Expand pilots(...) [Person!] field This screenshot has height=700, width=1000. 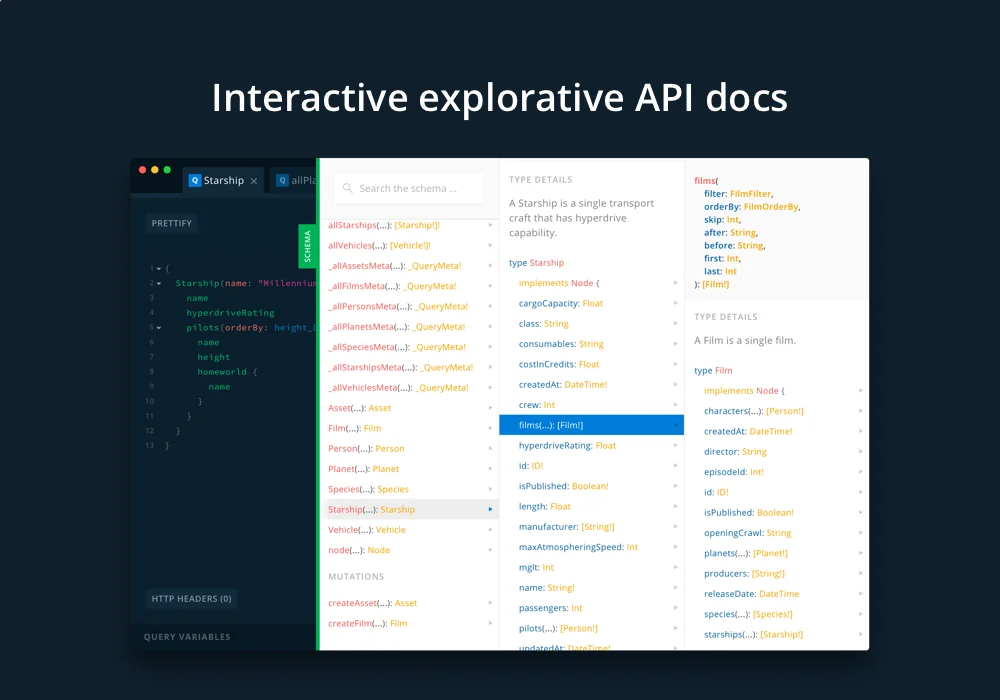pos(676,628)
